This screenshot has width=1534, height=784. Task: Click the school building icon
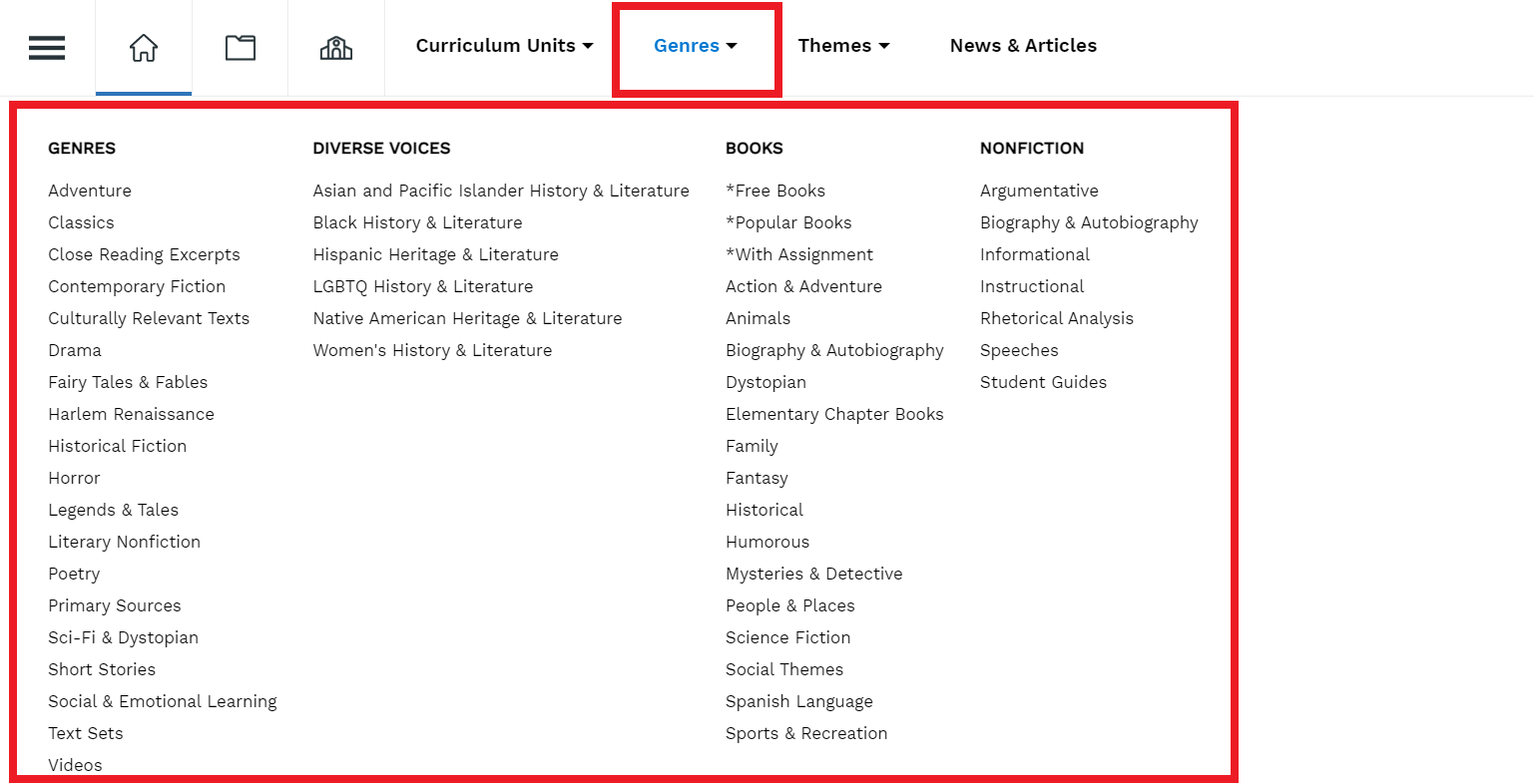(x=336, y=48)
